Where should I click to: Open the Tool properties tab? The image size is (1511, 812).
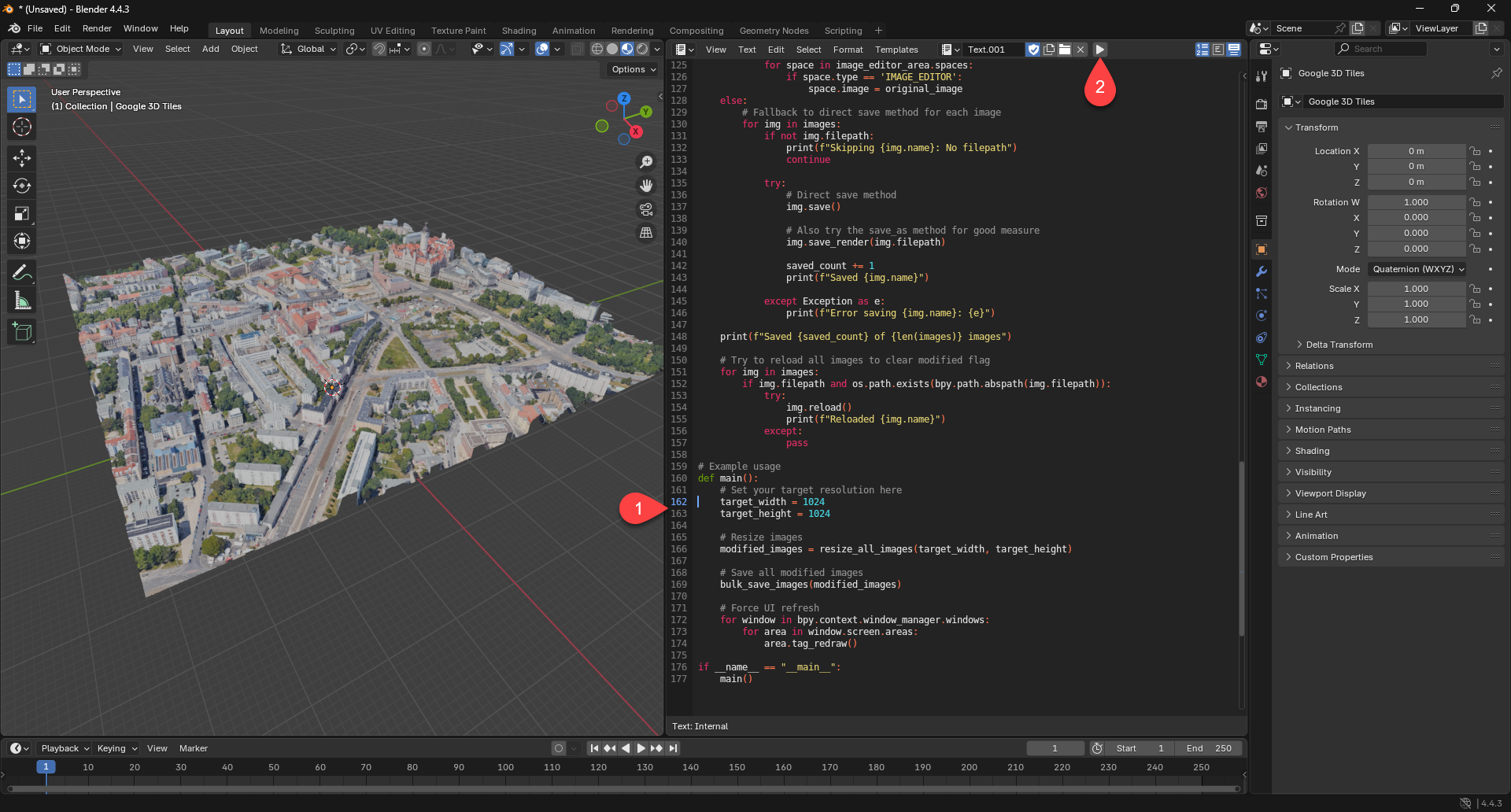click(x=1262, y=76)
